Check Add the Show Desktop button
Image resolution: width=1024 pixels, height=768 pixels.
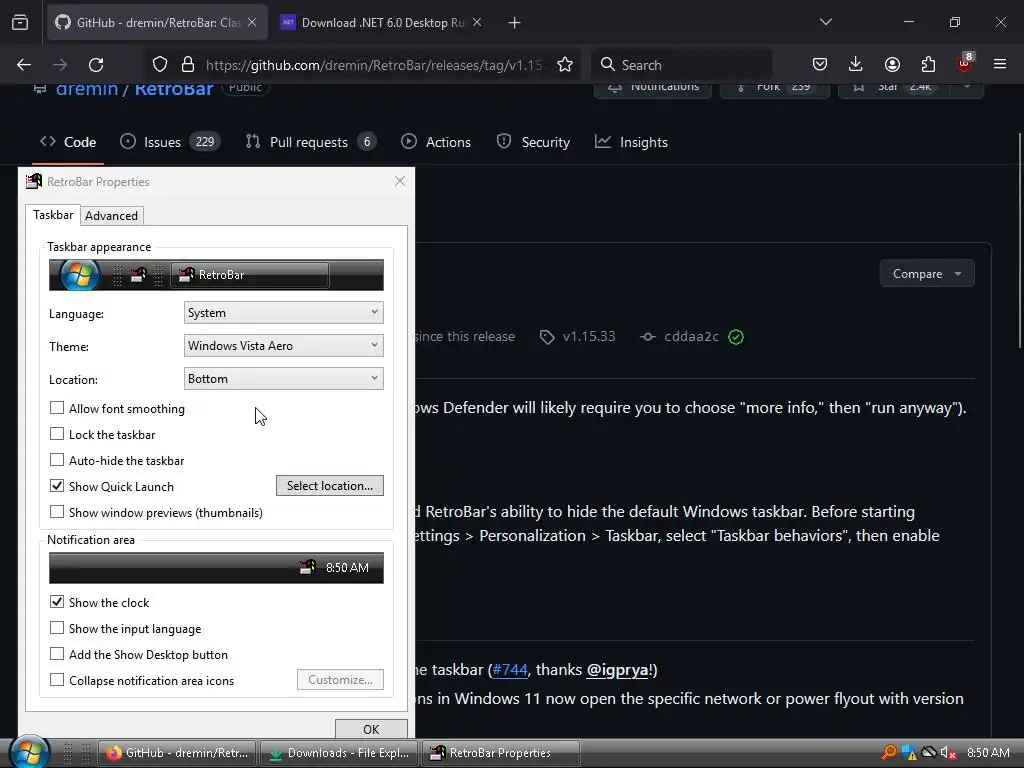click(x=57, y=654)
